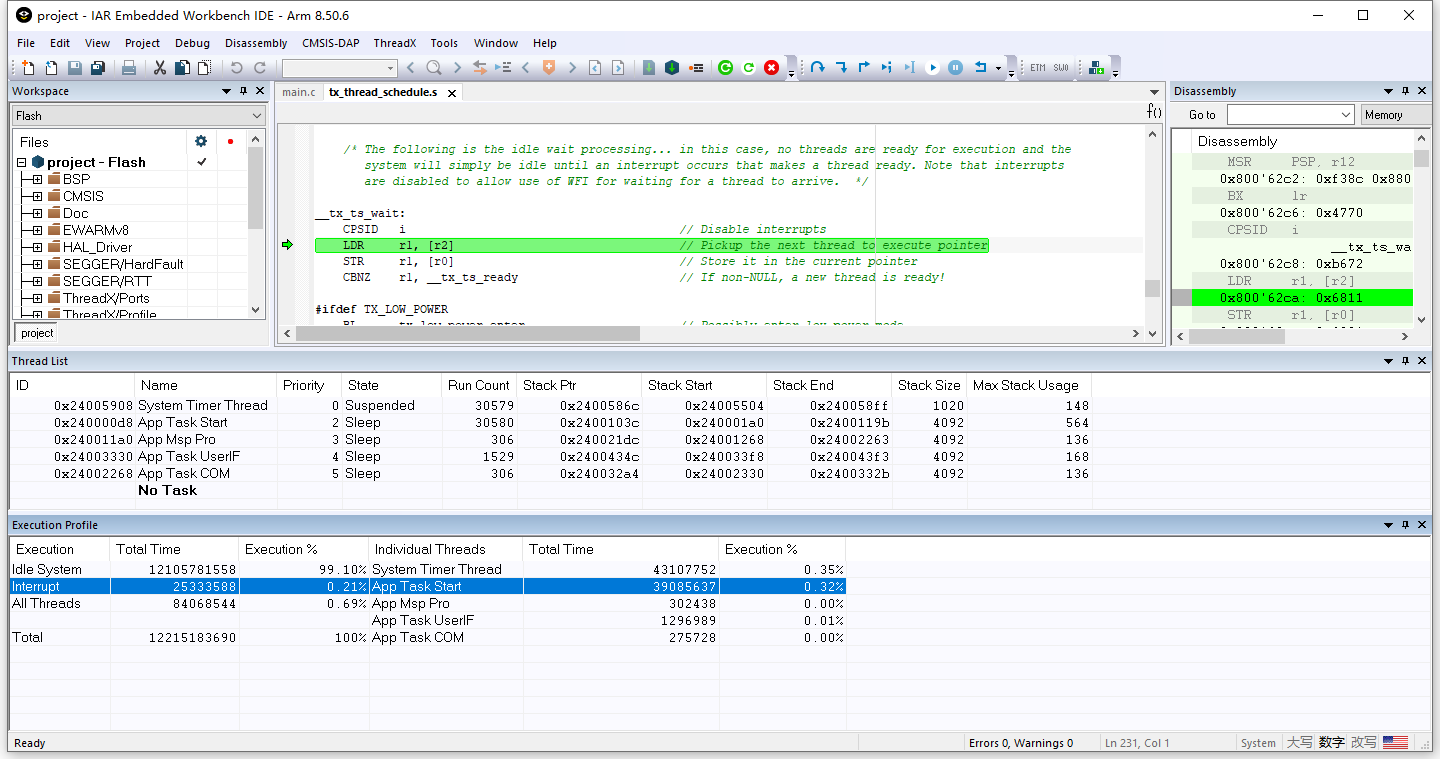Pause execution with the Break button
The image size is (1440, 759).
tap(955, 68)
